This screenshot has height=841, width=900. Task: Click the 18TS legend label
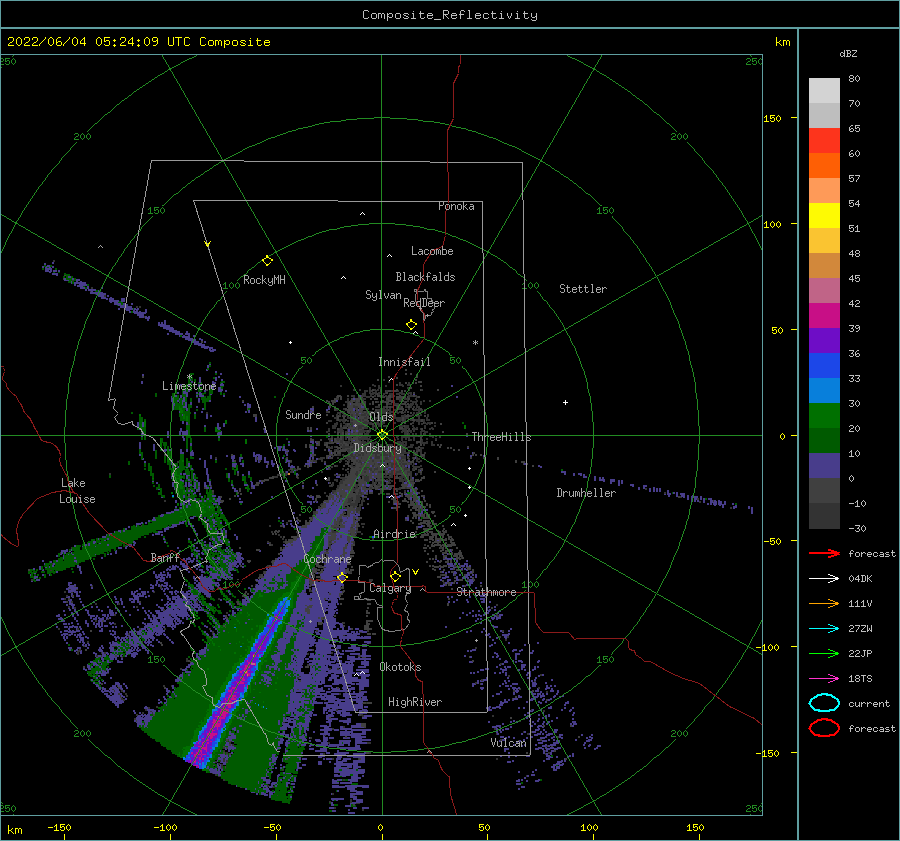click(x=860, y=679)
